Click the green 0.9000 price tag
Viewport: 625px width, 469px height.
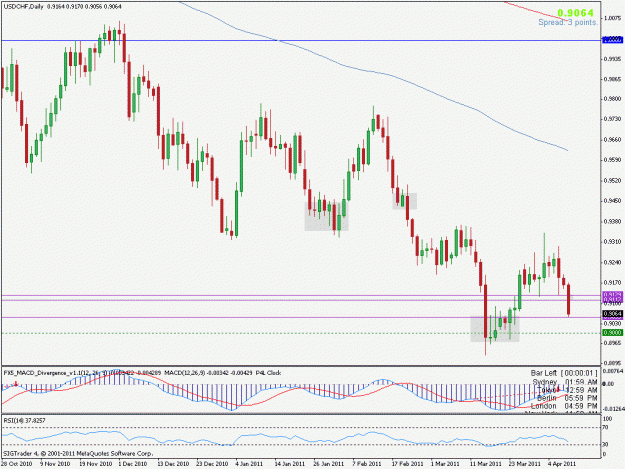[613, 333]
